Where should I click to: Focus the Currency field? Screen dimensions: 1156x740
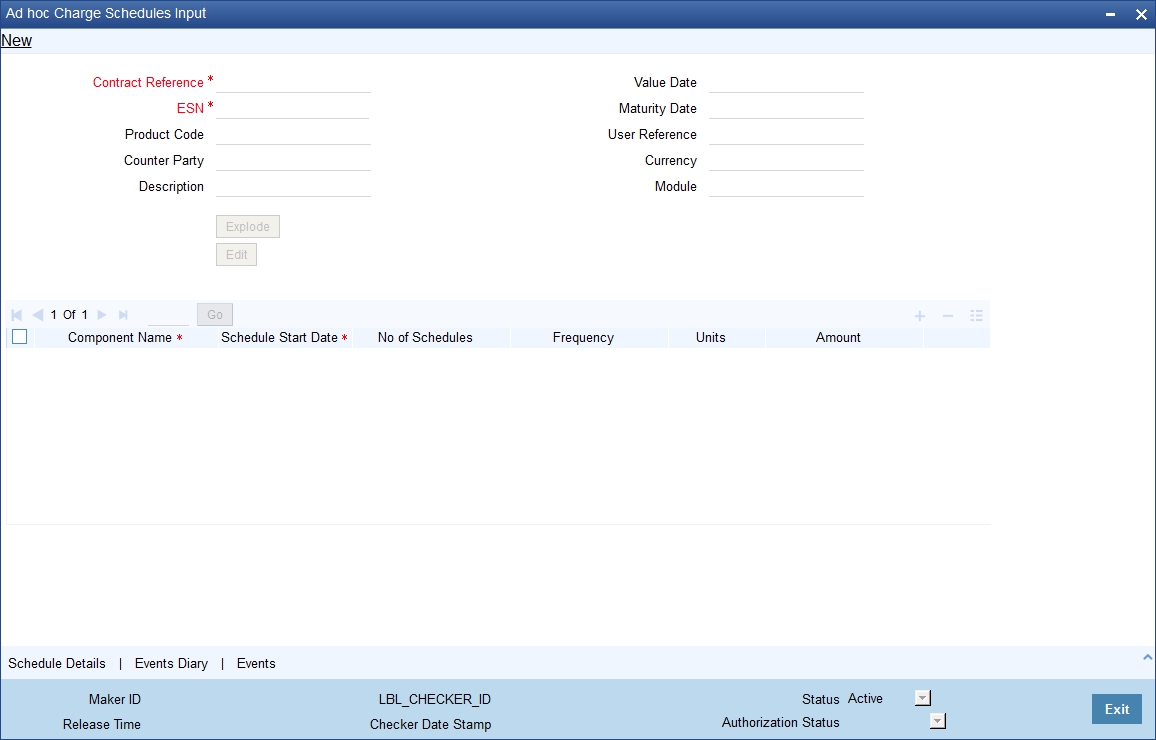coord(787,161)
